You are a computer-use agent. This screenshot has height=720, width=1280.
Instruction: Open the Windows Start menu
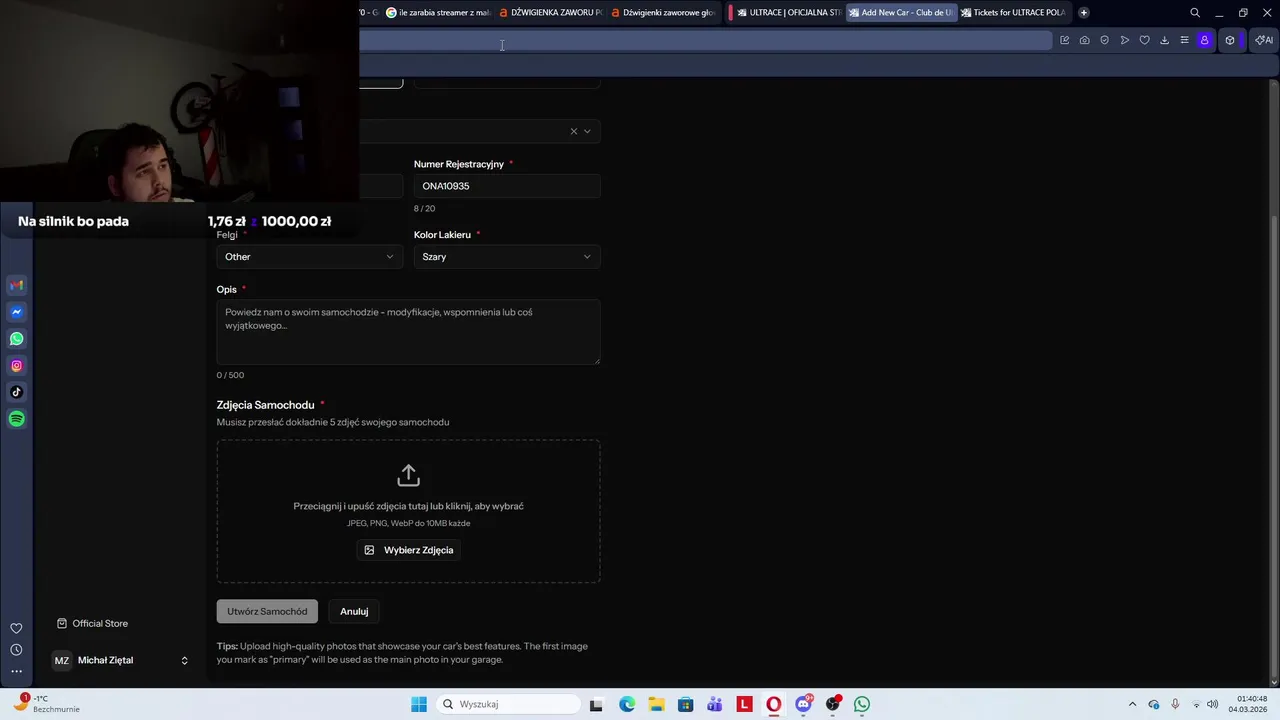pos(419,704)
